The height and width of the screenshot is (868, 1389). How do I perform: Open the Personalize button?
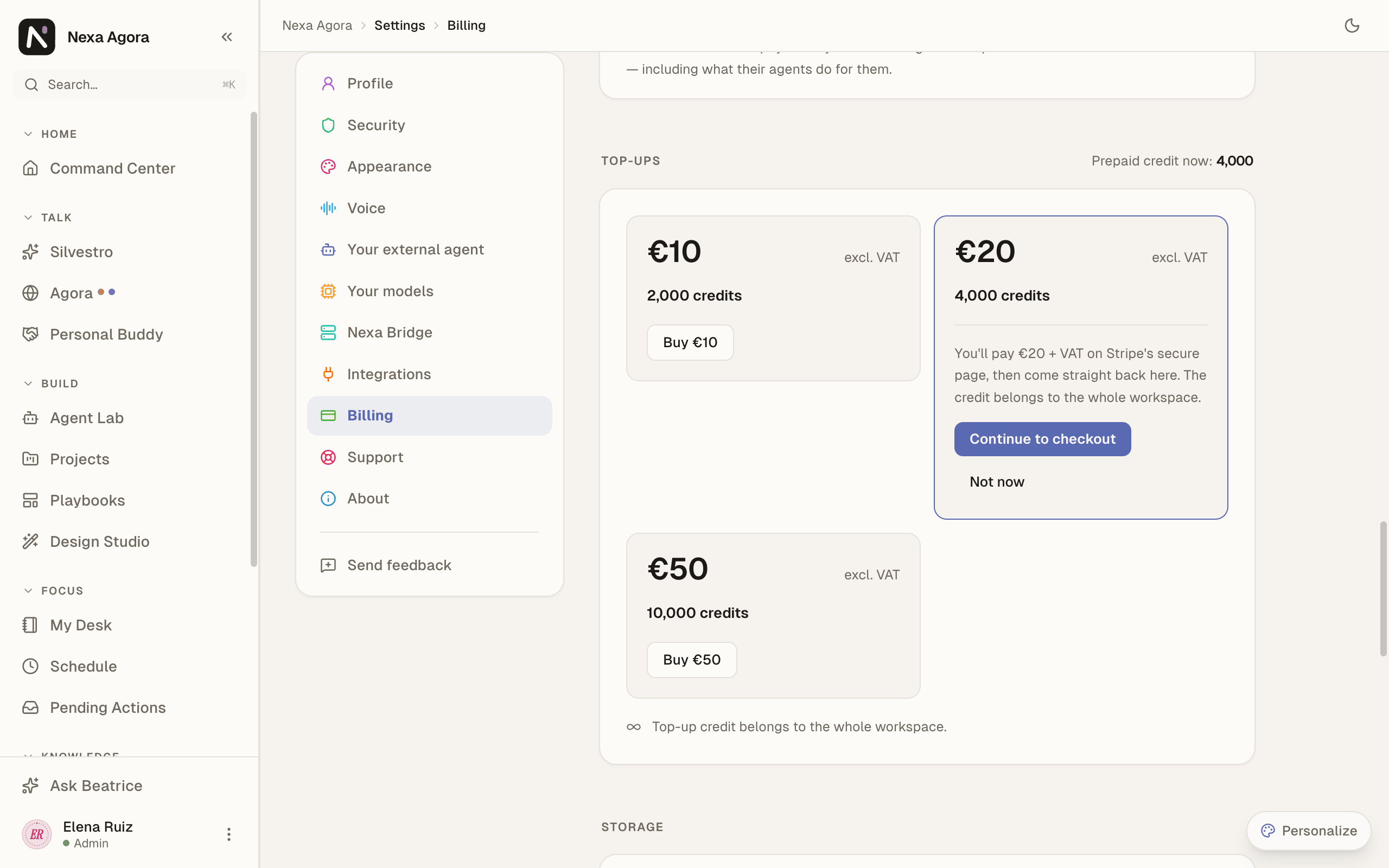(x=1308, y=831)
